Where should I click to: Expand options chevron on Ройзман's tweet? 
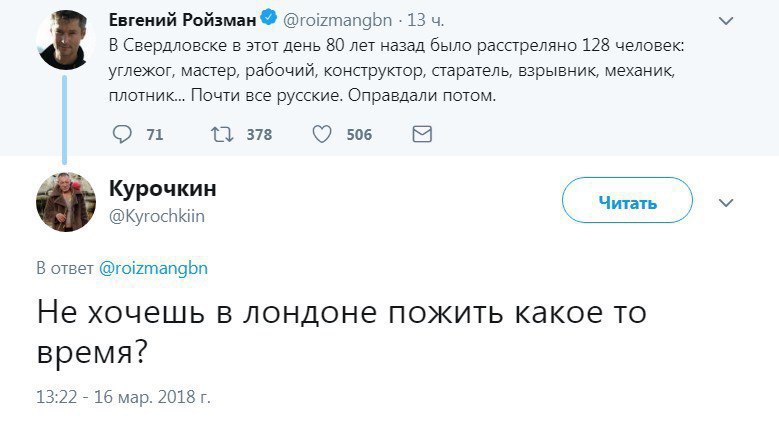pyautogui.click(x=727, y=18)
